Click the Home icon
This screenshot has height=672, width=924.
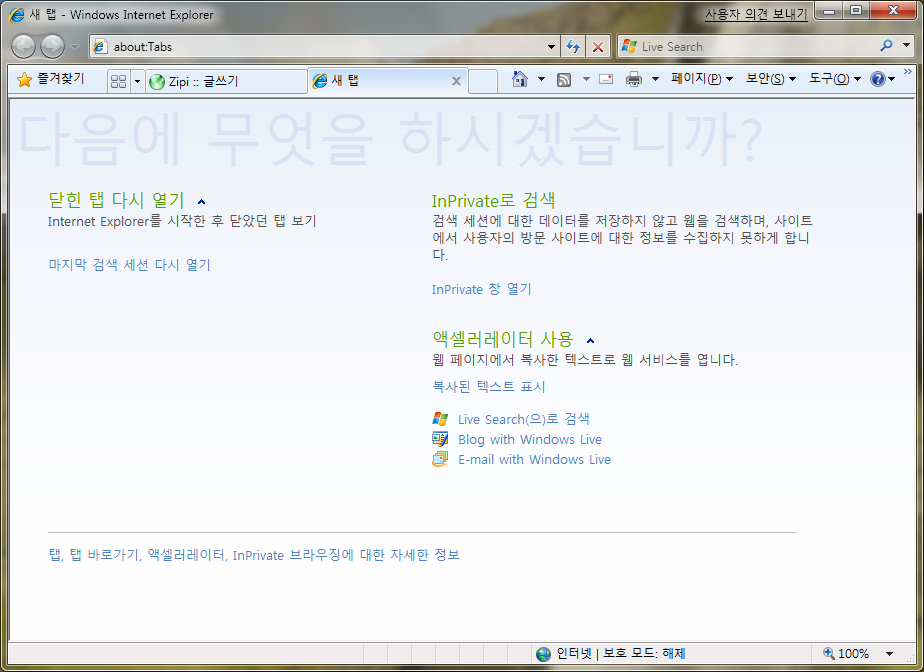point(519,79)
